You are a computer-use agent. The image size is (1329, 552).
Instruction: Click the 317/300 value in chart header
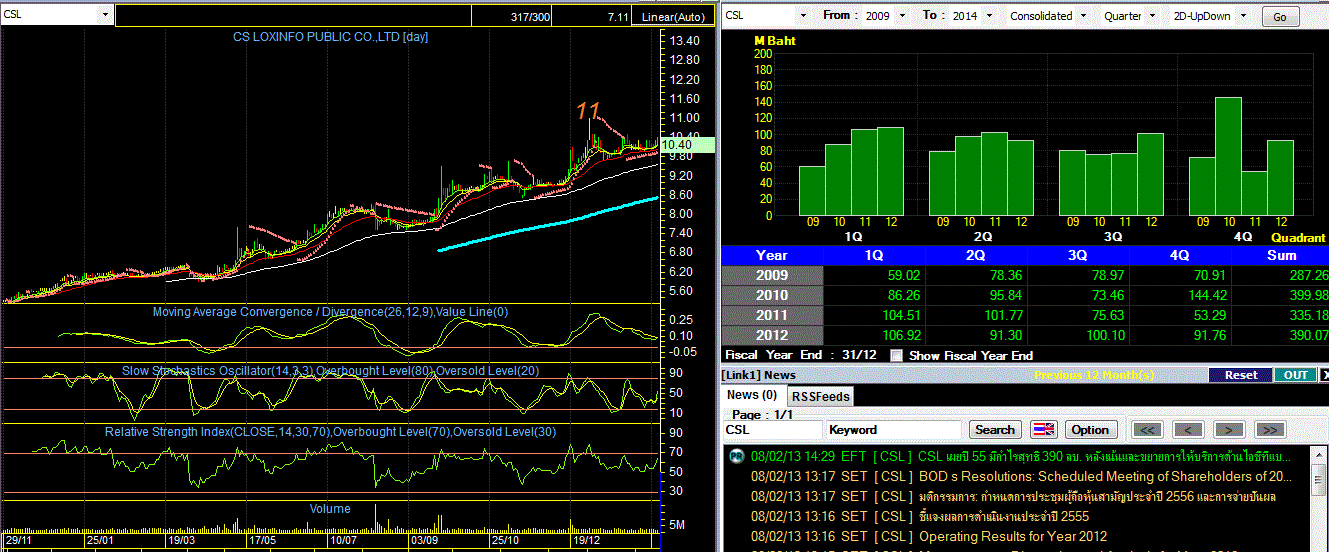(530, 17)
